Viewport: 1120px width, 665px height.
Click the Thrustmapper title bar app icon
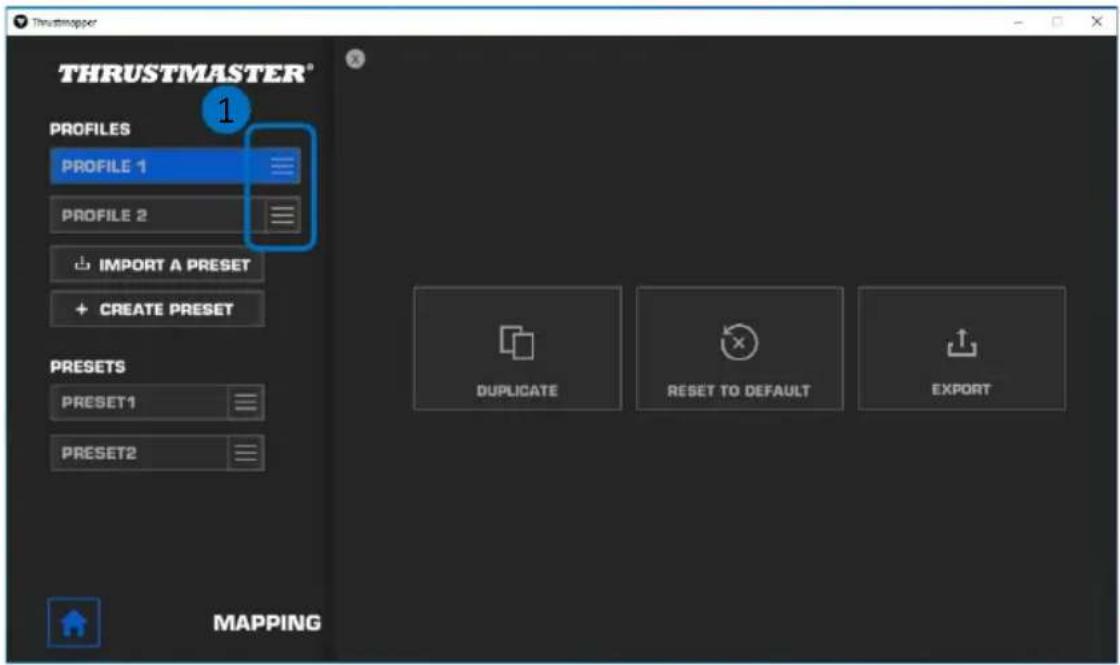[x=21, y=21]
